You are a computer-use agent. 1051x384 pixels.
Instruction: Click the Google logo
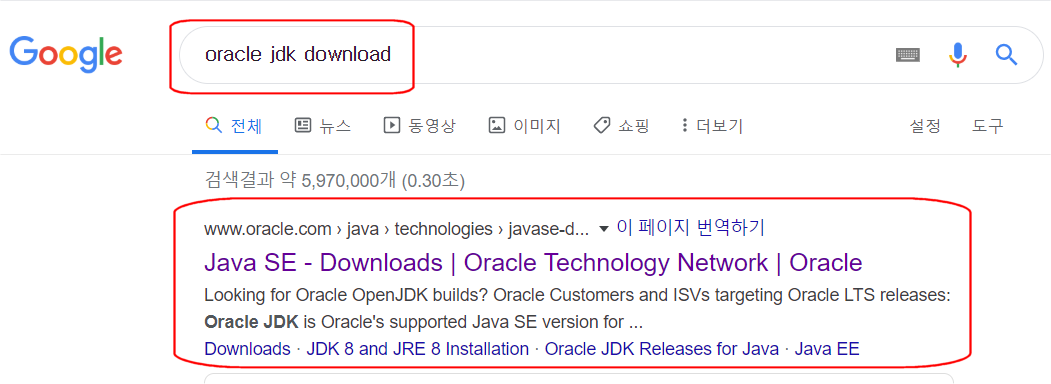click(x=66, y=55)
